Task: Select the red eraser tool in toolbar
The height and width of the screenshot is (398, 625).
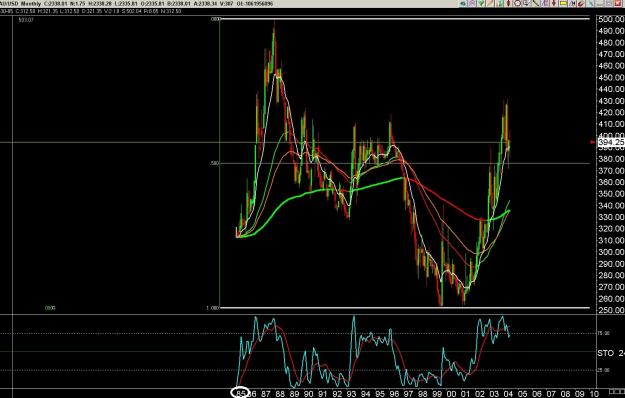Action: [x=581, y=4]
